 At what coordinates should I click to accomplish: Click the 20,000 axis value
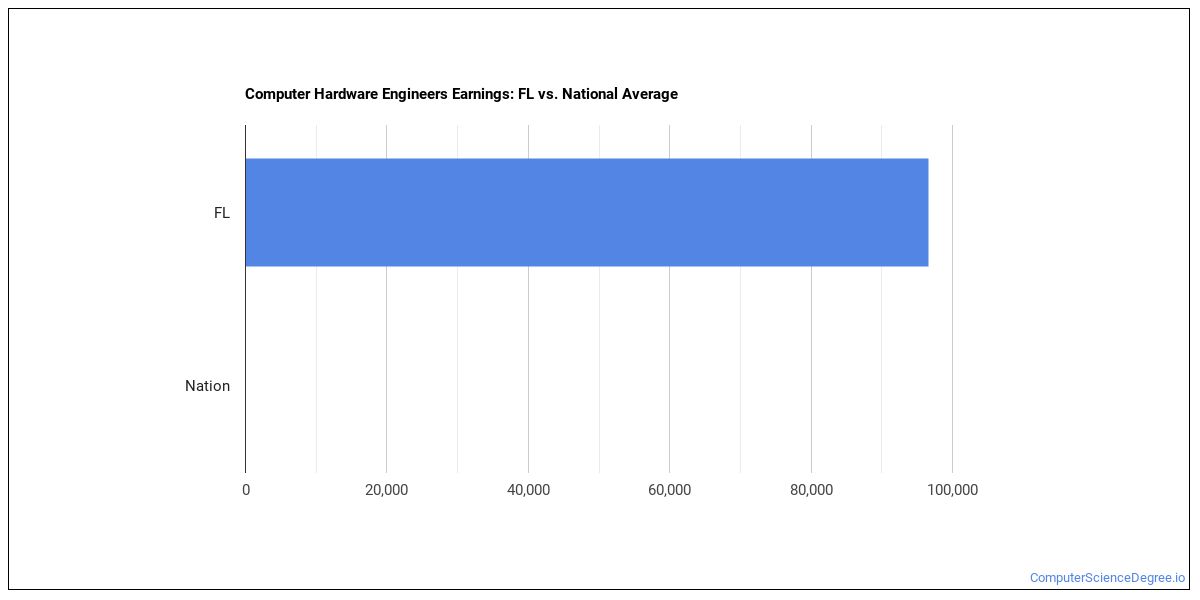(387, 490)
